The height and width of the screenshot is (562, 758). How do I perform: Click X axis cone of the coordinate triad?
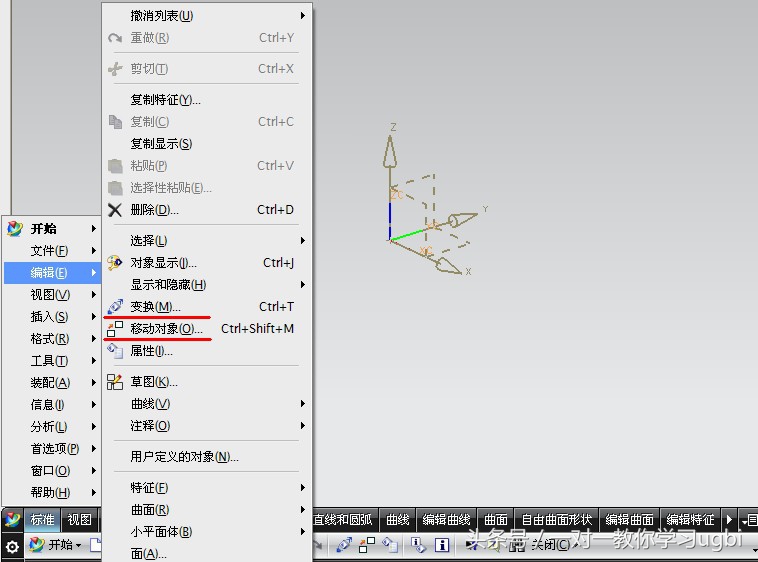click(448, 266)
